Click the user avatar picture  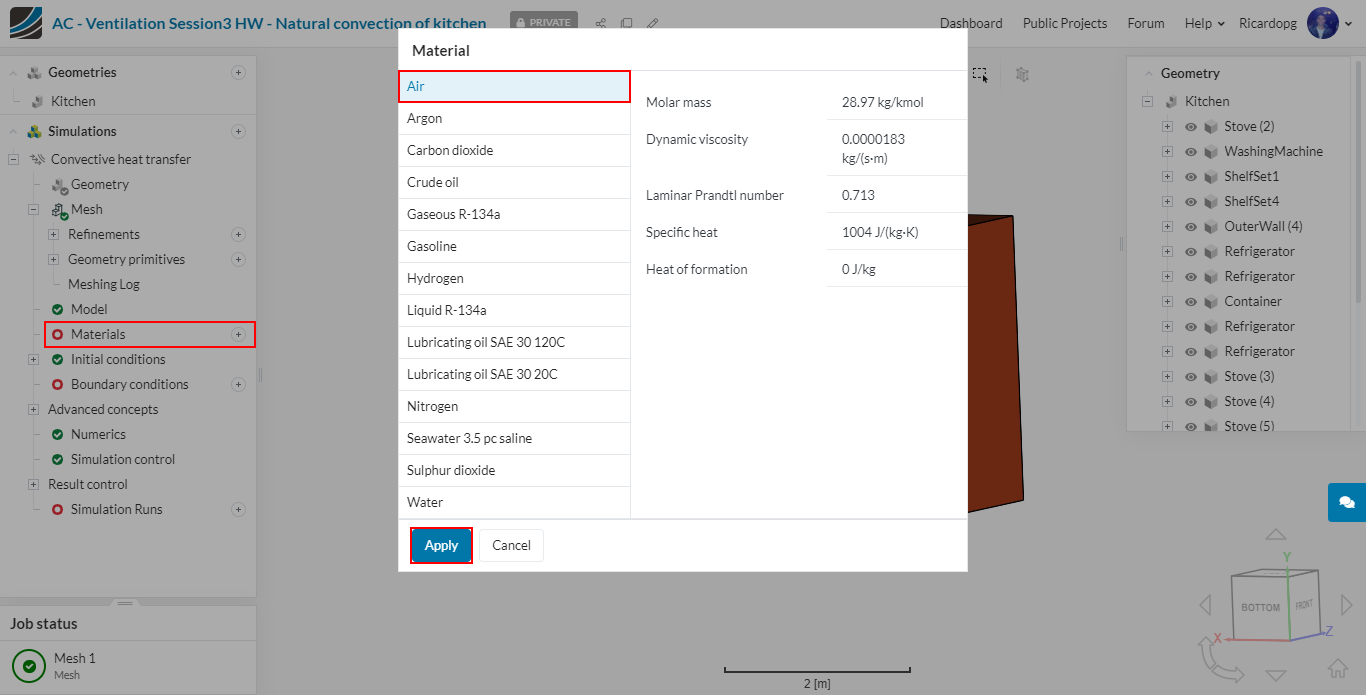coord(1322,23)
